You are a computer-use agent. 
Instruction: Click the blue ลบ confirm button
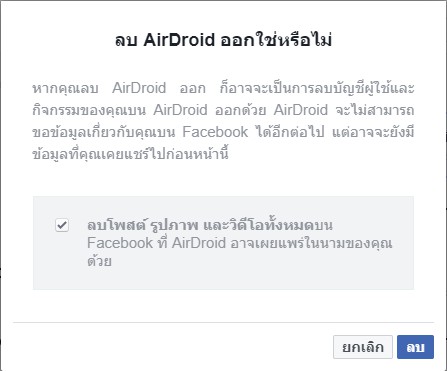tap(415, 347)
